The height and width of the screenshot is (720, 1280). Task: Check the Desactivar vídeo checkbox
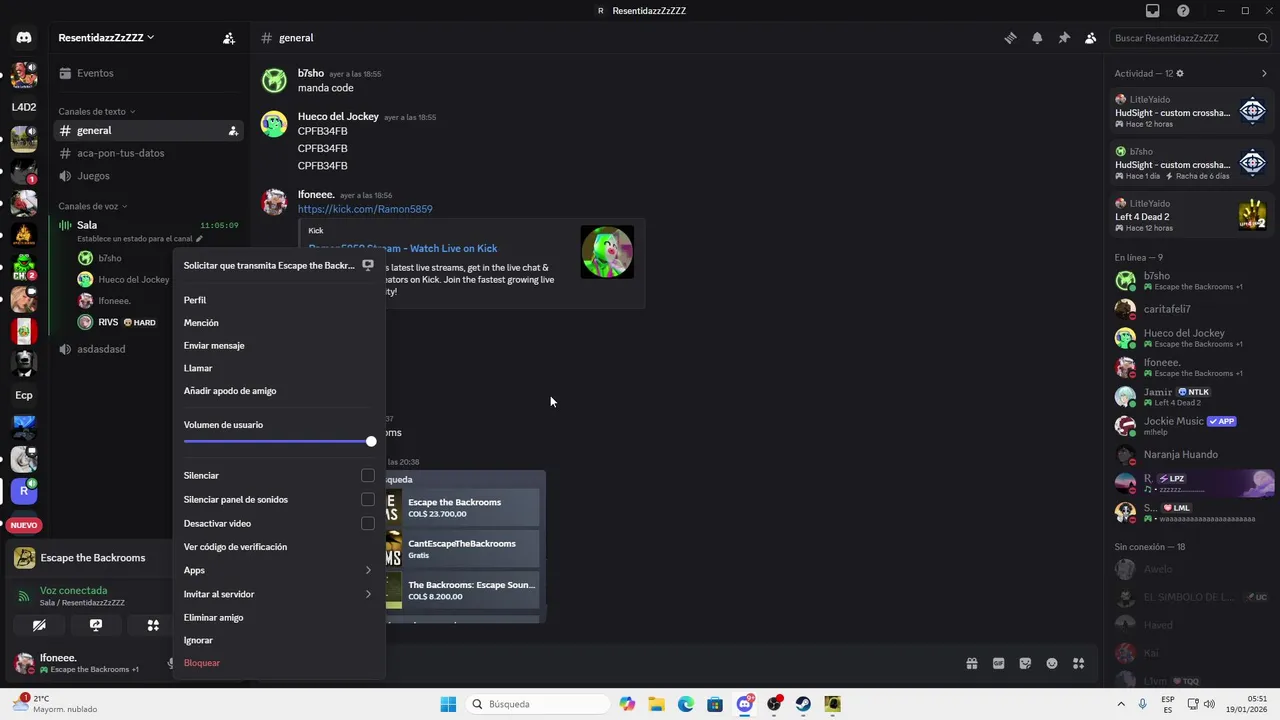pos(368,523)
